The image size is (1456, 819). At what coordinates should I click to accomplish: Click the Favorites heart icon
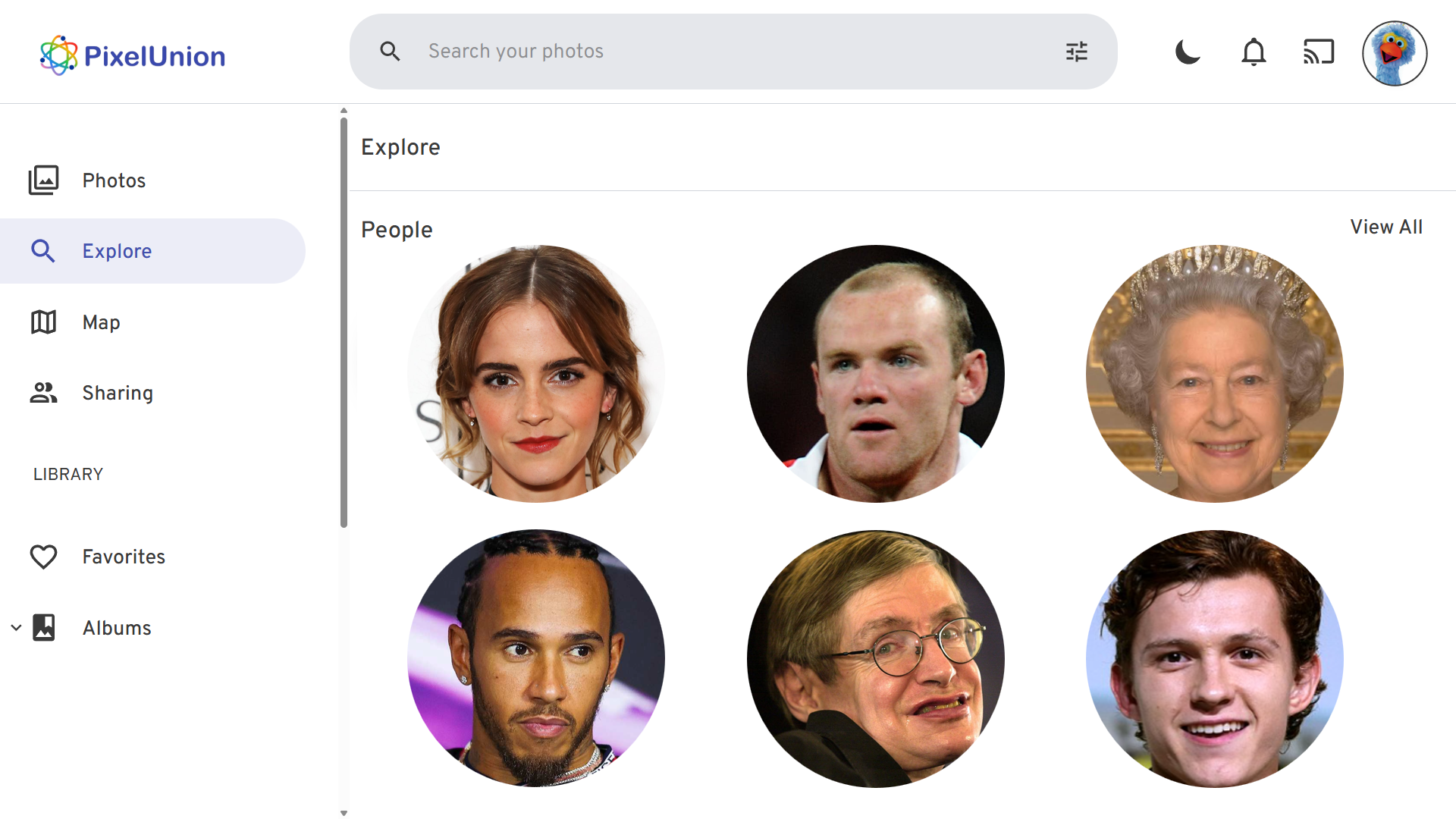(44, 556)
